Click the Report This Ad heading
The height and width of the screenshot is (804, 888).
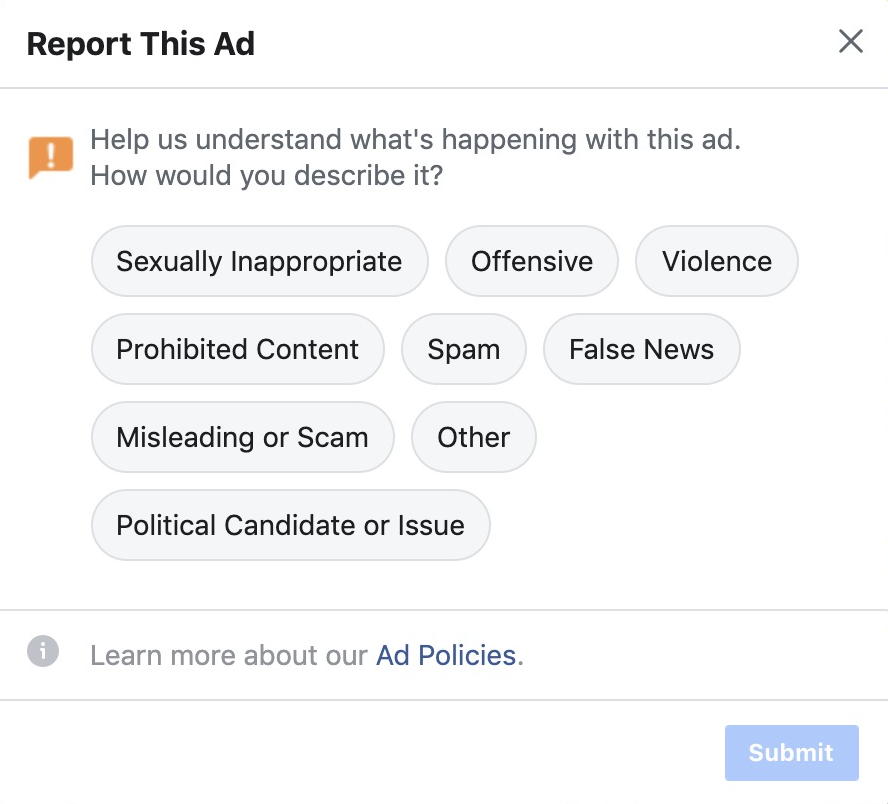pyautogui.click(x=141, y=43)
